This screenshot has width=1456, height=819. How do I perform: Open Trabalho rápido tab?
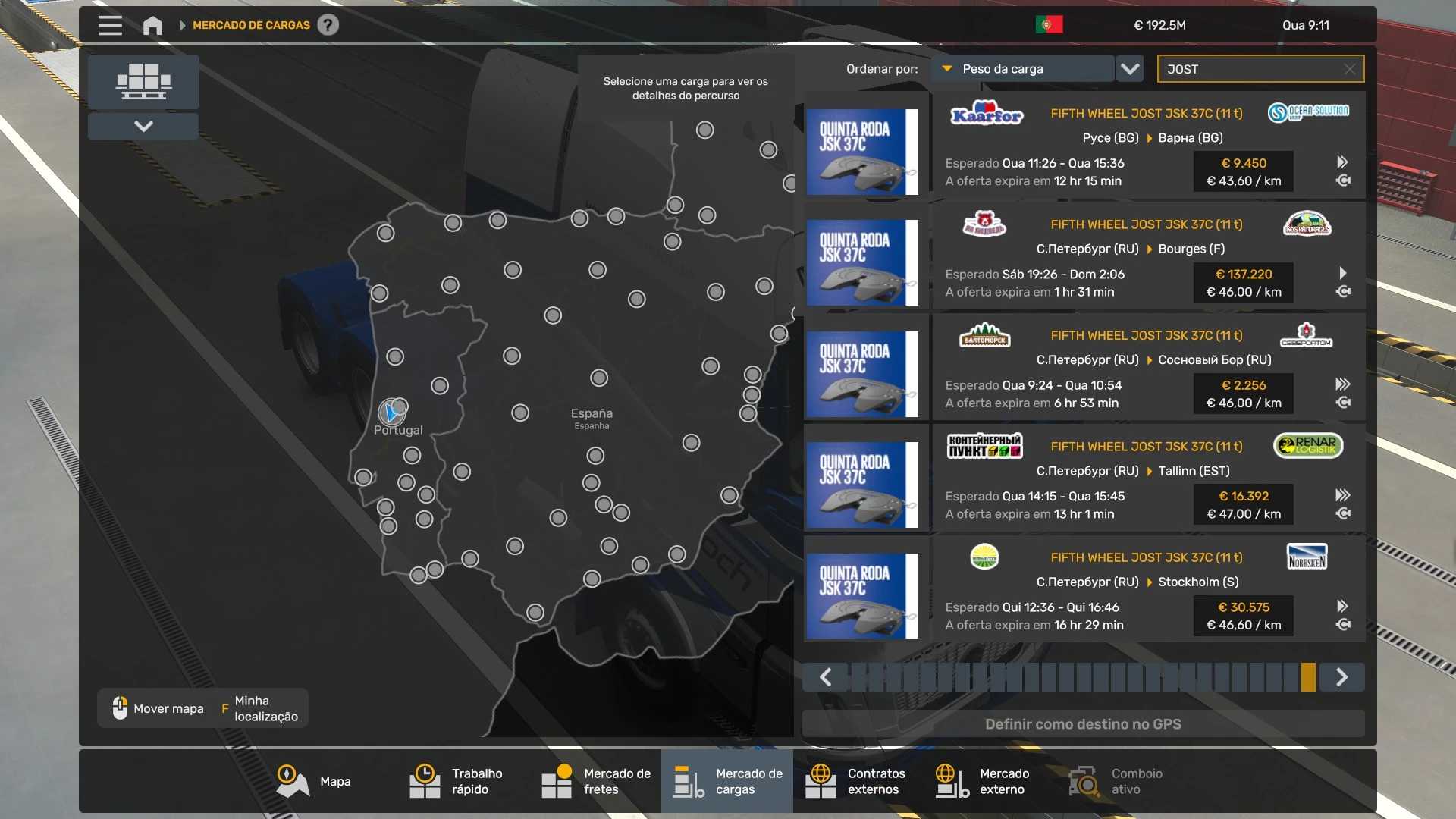click(457, 781)
